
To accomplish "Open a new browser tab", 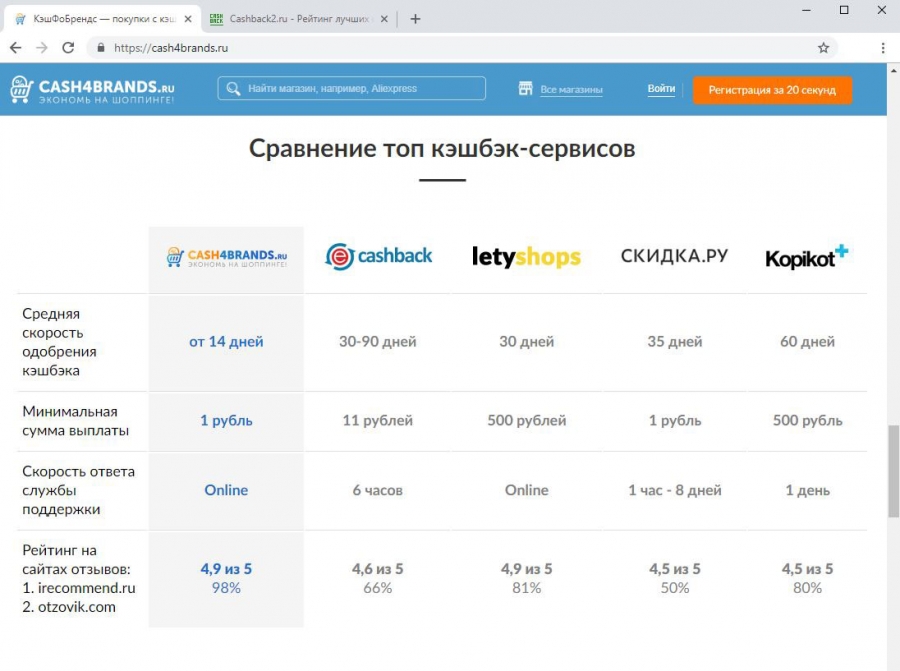I will pyautogui.click(x=416, y=19).
